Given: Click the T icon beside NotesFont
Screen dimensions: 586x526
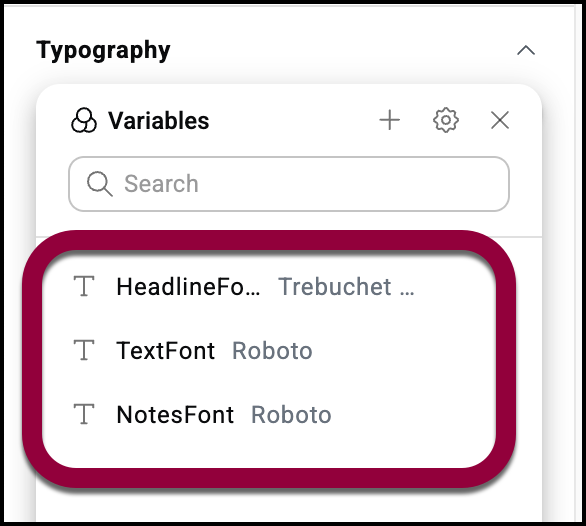Looking at the screenshot, I should [x=84, y=414].
